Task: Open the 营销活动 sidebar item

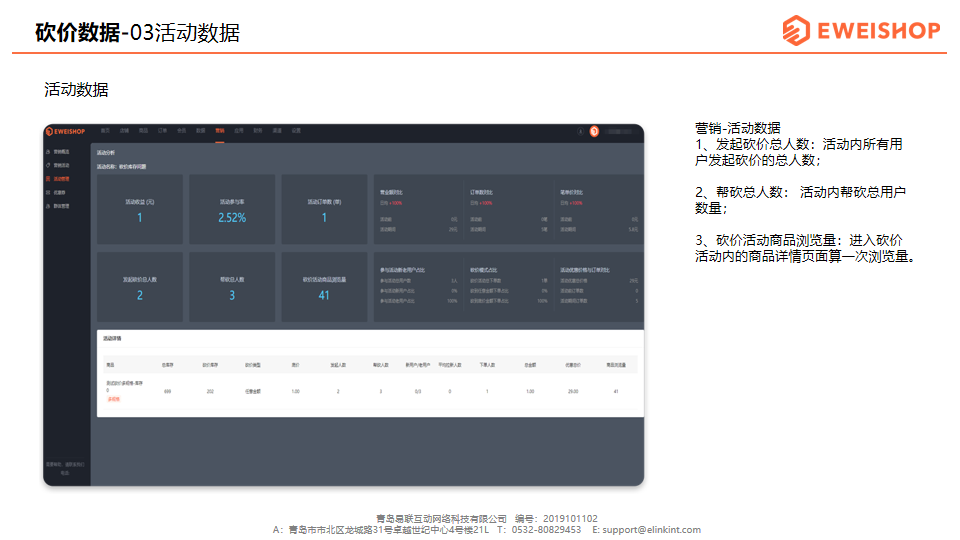Action: click(61, 165)
